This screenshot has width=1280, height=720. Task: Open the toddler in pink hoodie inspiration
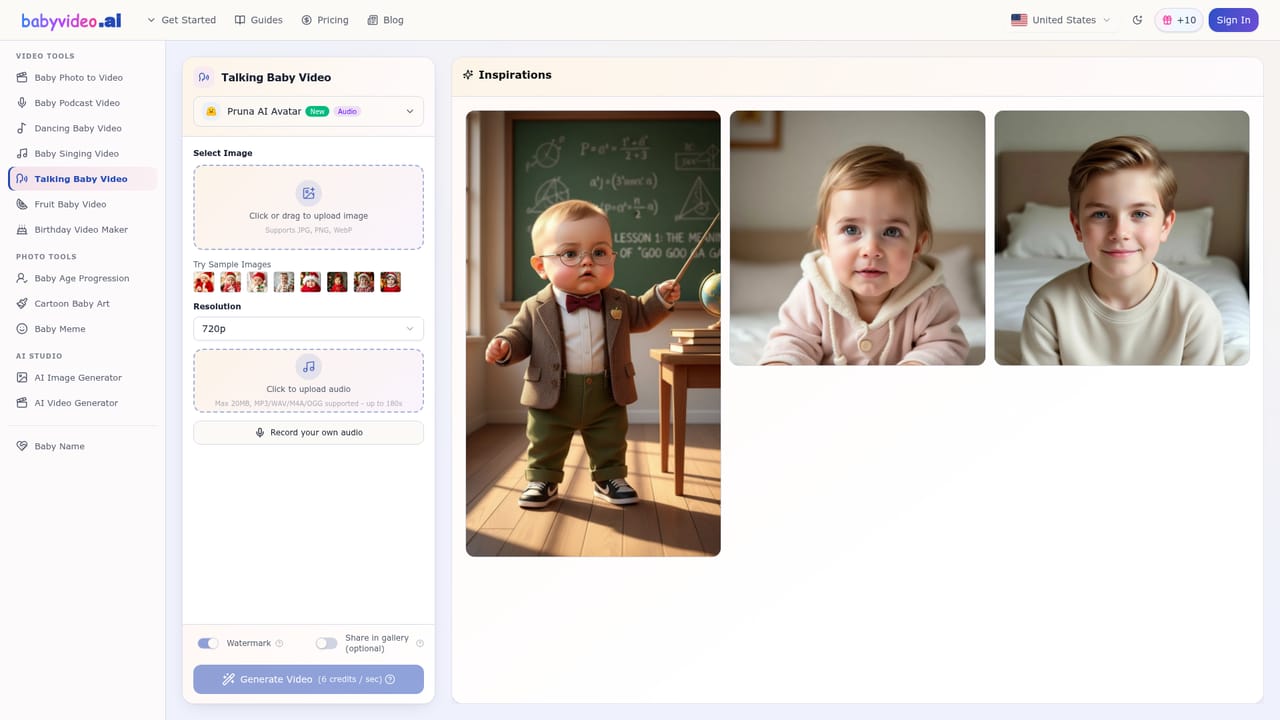857,238
